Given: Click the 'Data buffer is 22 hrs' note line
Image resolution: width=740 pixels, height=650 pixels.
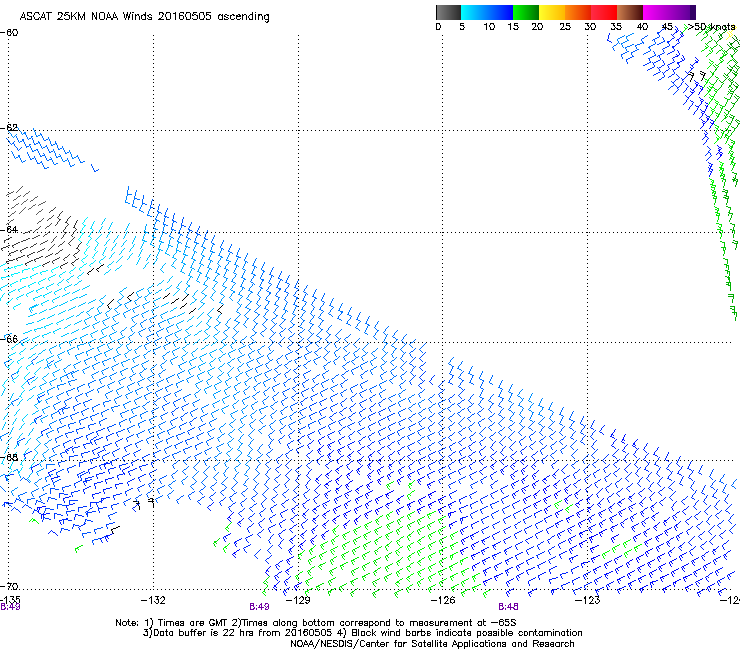Looking at the screenshot, I should click(362, 633).
